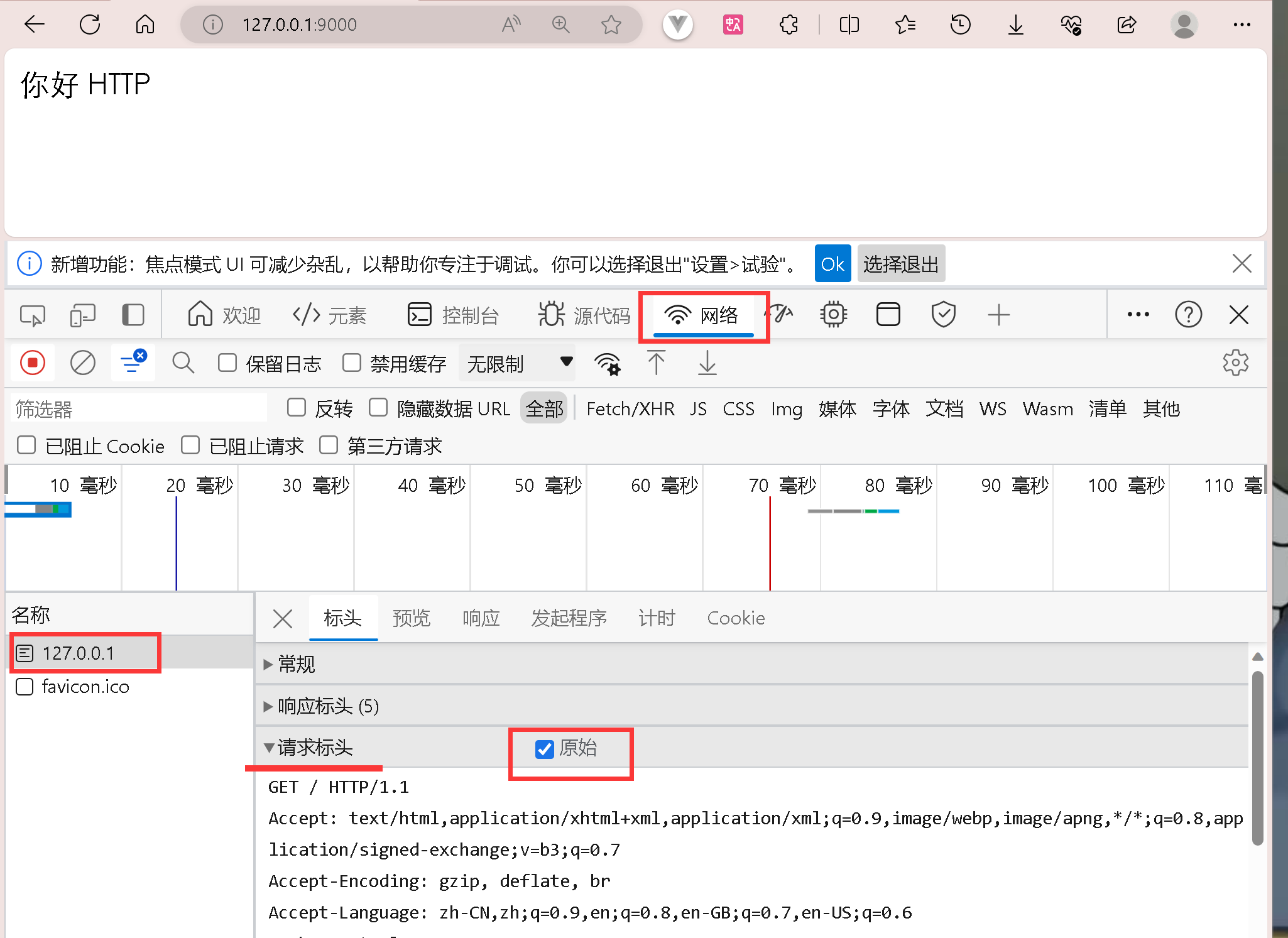The width and height of the screenshot is (1288, 938).
Task: Open the 预览 details tab
Action: click(411, 618)
